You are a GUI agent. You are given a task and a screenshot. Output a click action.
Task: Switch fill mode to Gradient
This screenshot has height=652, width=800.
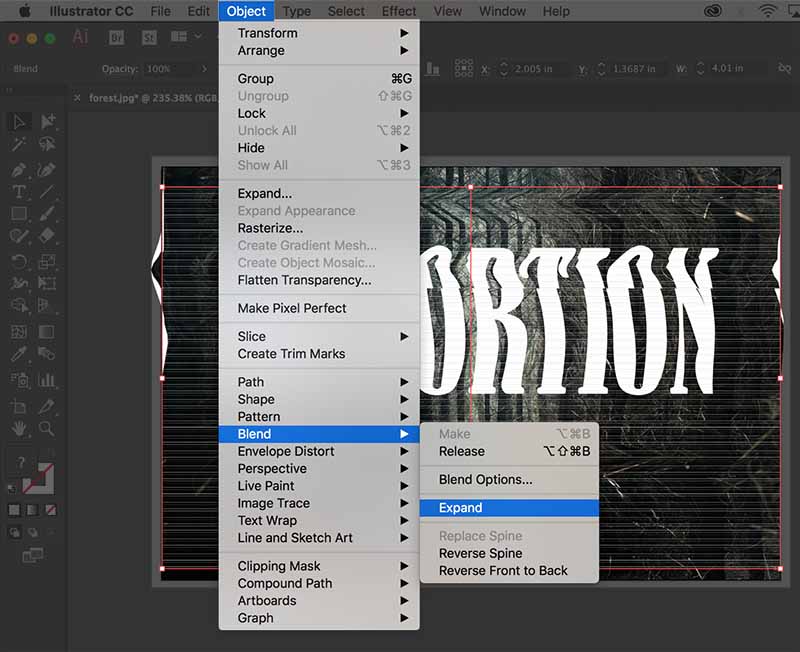pyautogui.click(x=32, y=510)
